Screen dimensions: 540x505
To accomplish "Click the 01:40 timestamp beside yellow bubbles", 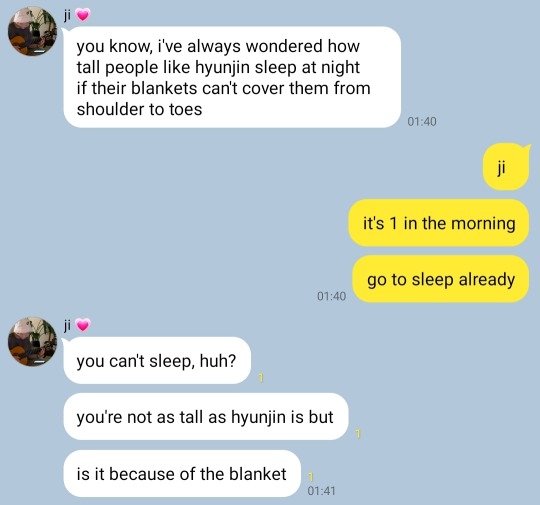I will point(331,296).
